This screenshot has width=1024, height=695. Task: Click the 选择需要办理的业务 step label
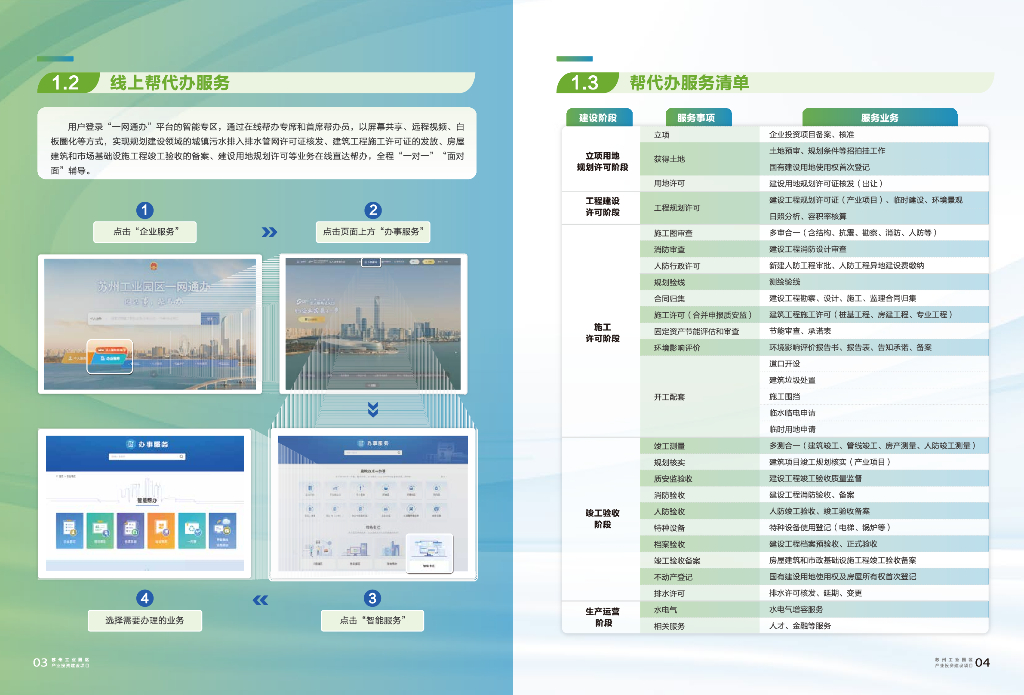(145, 621)
